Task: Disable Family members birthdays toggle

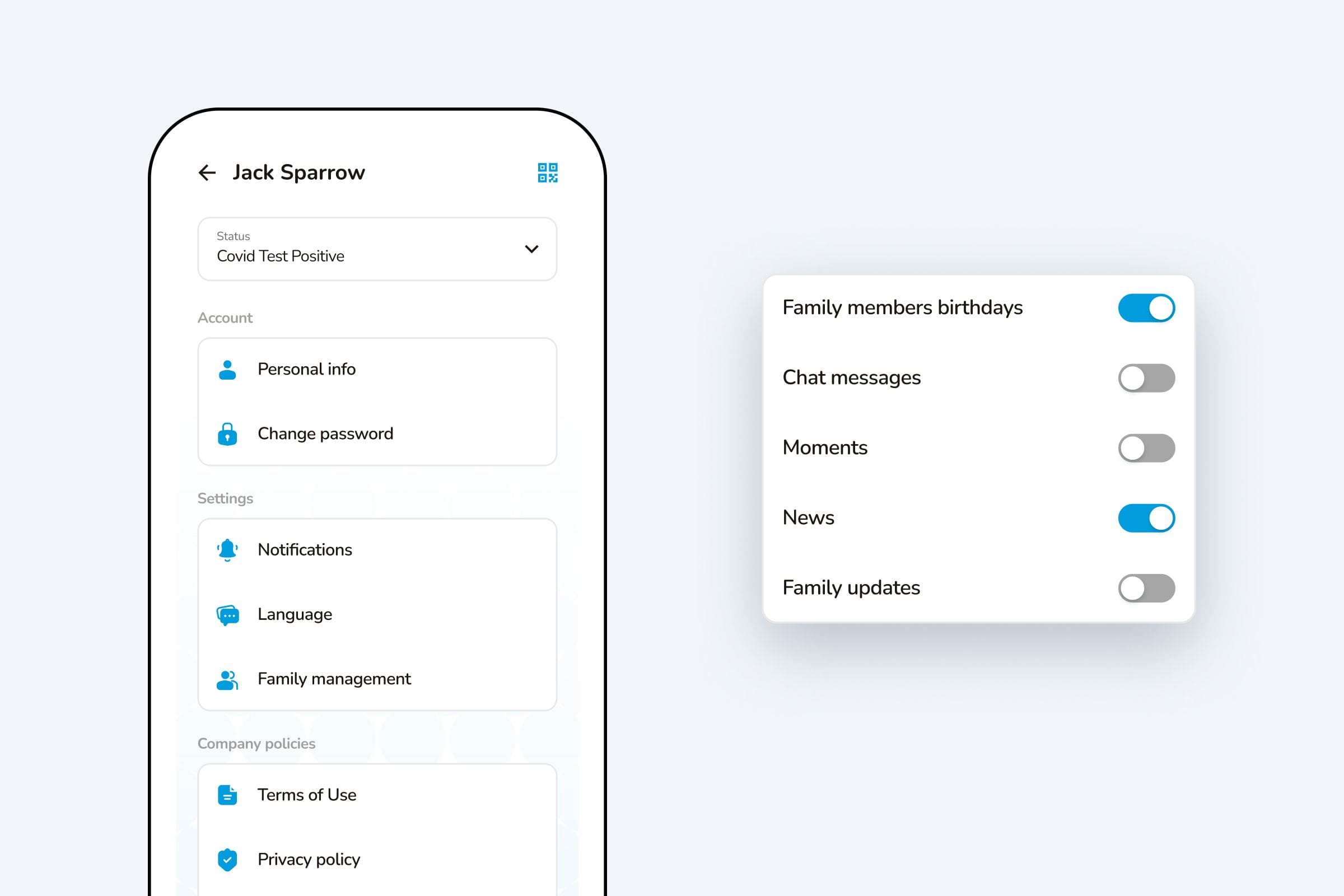Action: (x=1146, y=308)
